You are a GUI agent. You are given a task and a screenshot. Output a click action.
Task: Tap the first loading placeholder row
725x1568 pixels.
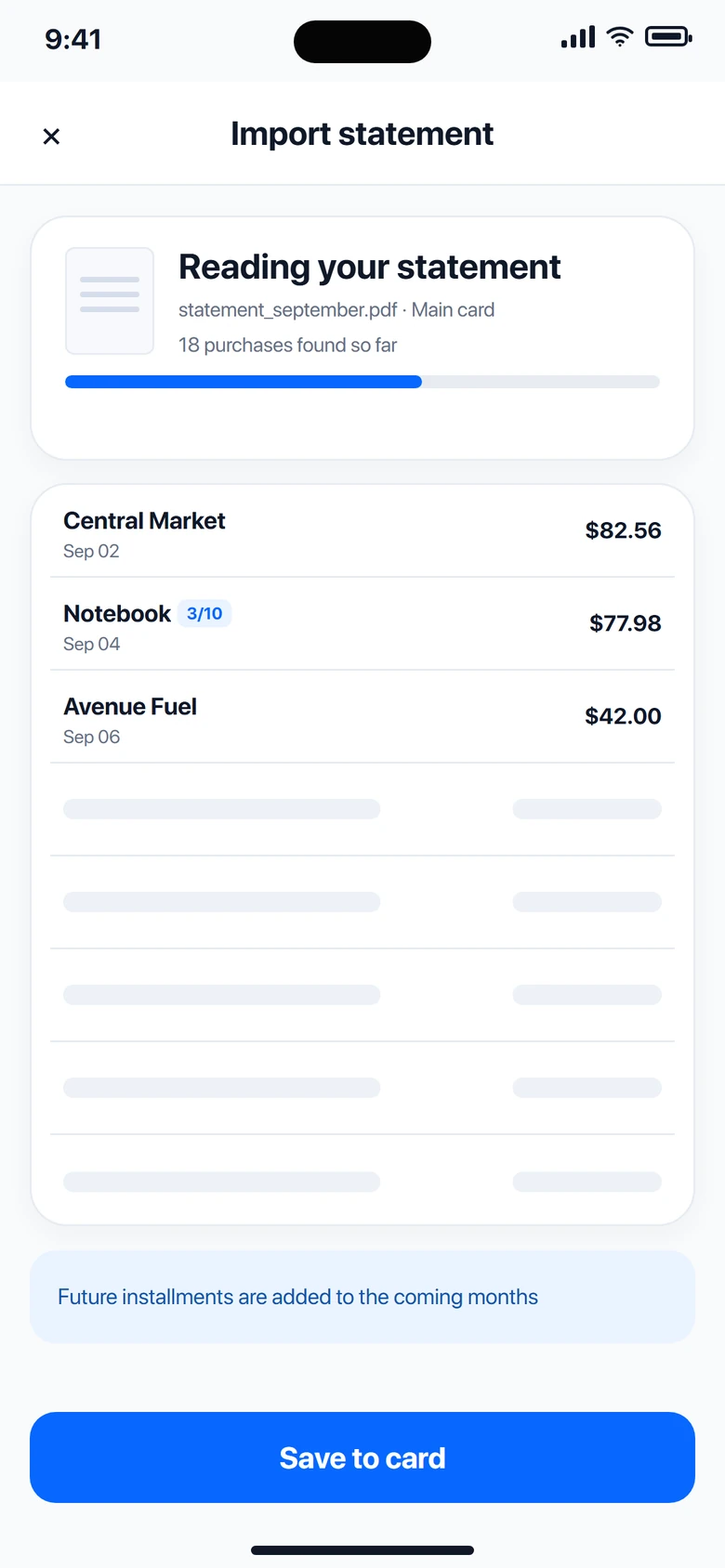(362, 809)
